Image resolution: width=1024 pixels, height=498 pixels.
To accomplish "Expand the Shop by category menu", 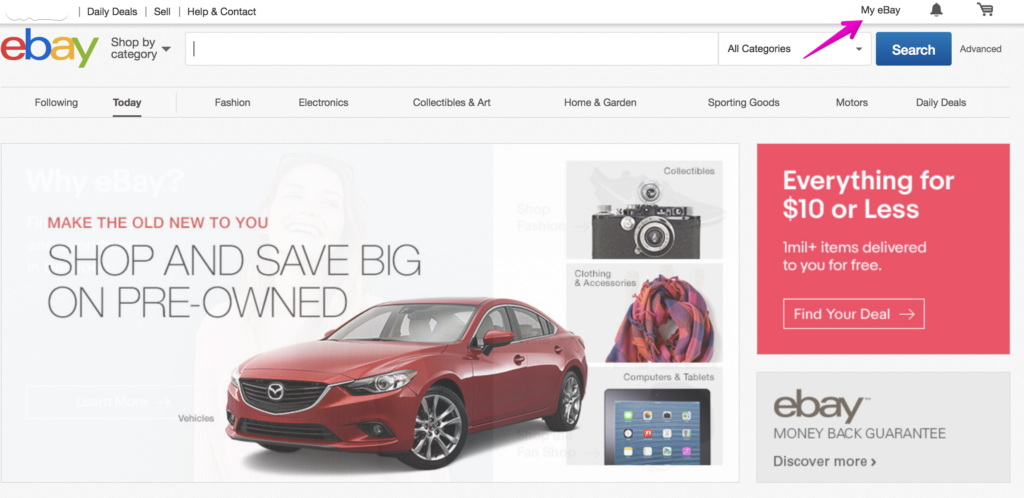I will (x=140, y=48).
